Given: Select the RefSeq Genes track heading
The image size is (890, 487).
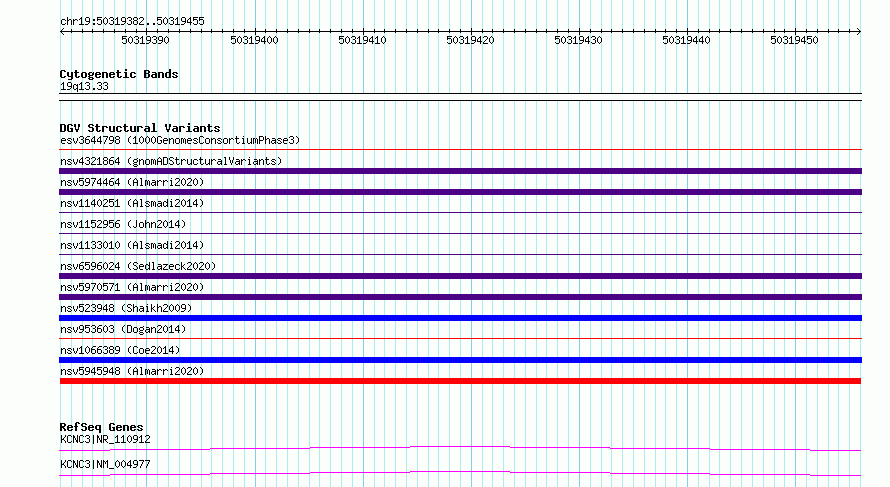Looking at the screenshot, I should pyautogui.click(x=101, y=427).
